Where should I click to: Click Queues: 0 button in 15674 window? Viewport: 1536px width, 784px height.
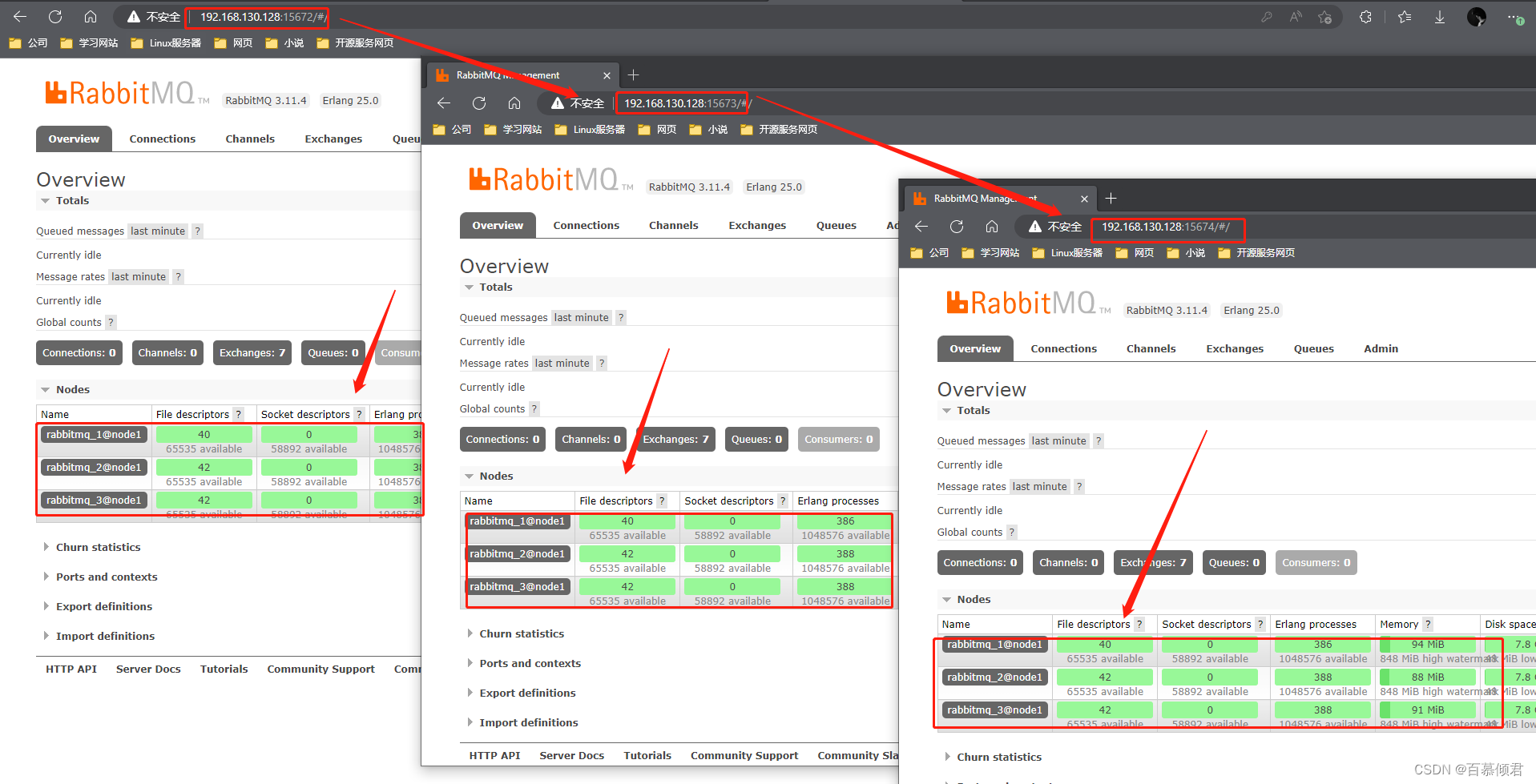(x=1234, y=563)
